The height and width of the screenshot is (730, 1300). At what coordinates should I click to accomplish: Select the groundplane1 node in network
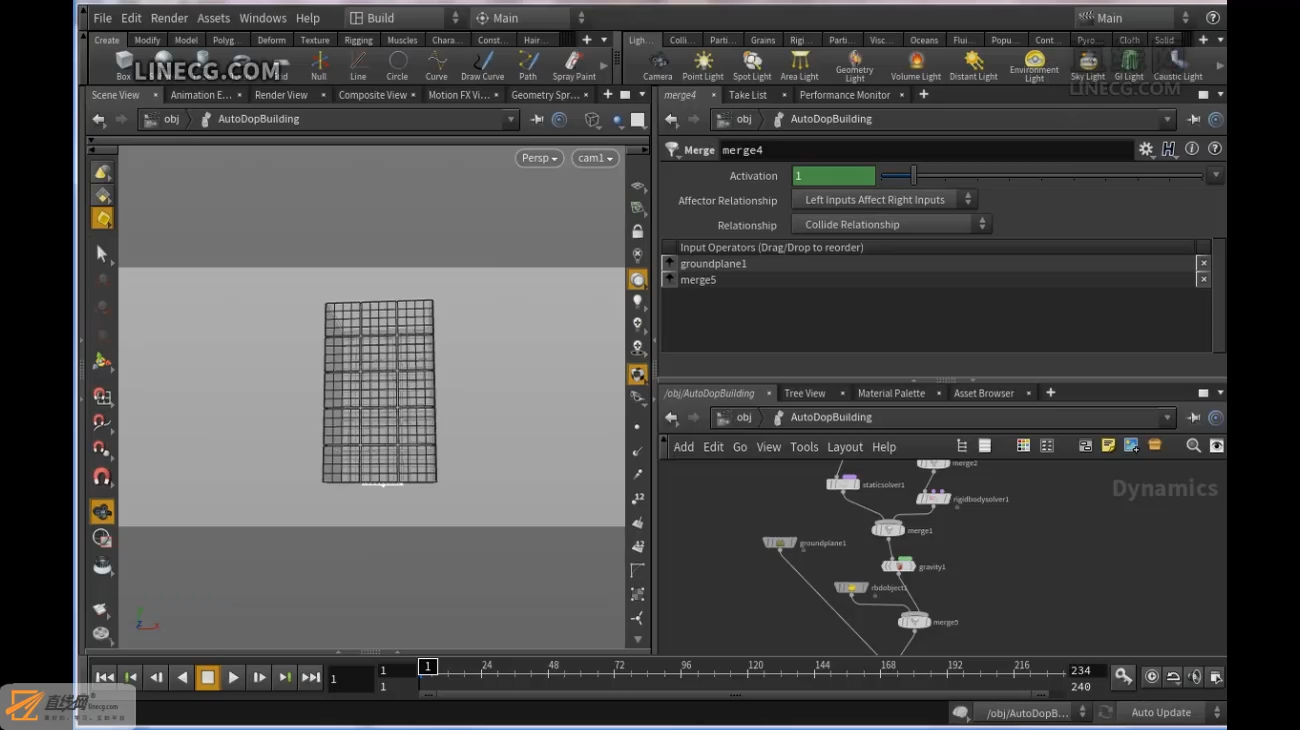click(x=780, y=543)
